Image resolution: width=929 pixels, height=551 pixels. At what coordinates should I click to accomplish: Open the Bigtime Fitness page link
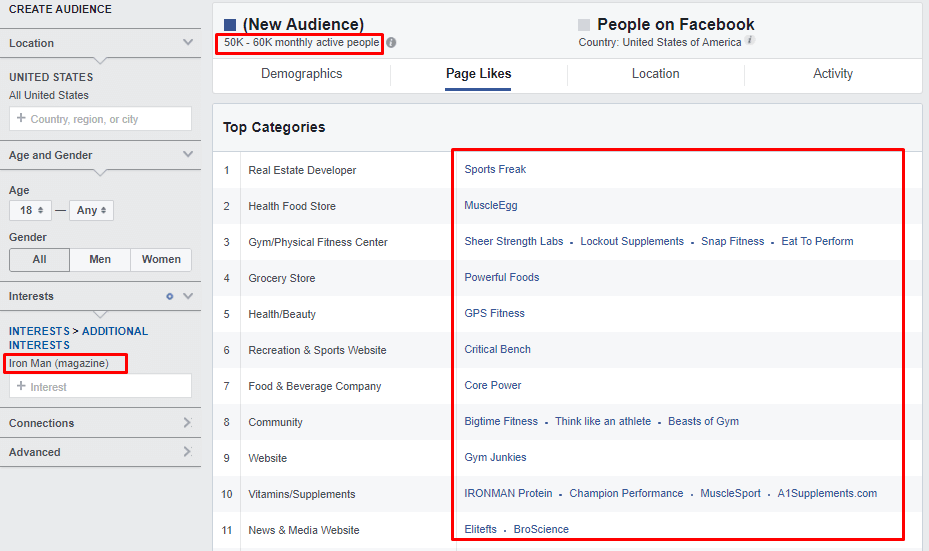501,421
